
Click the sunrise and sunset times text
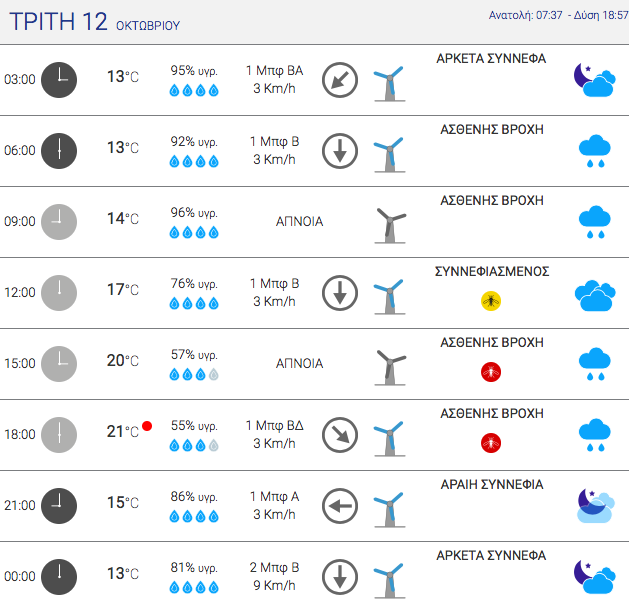click(x=558, y=15)
